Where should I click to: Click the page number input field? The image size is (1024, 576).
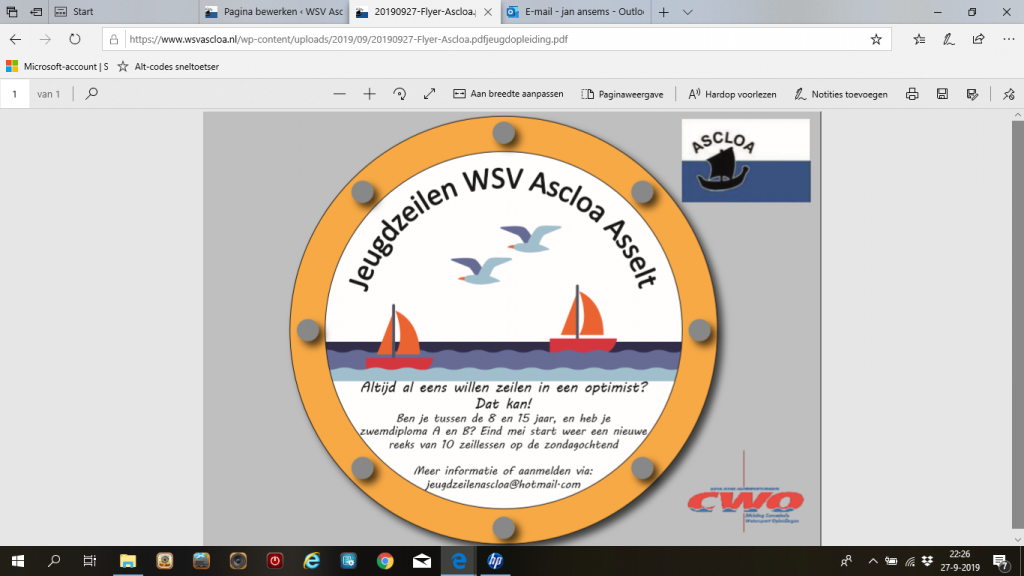15,94
